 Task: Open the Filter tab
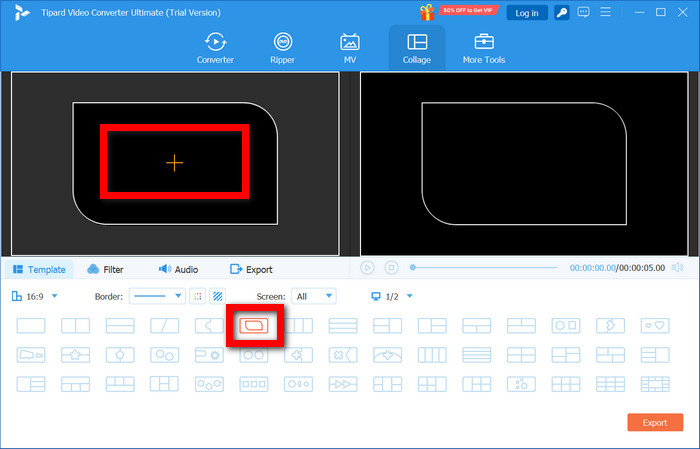tap(105, 269)
